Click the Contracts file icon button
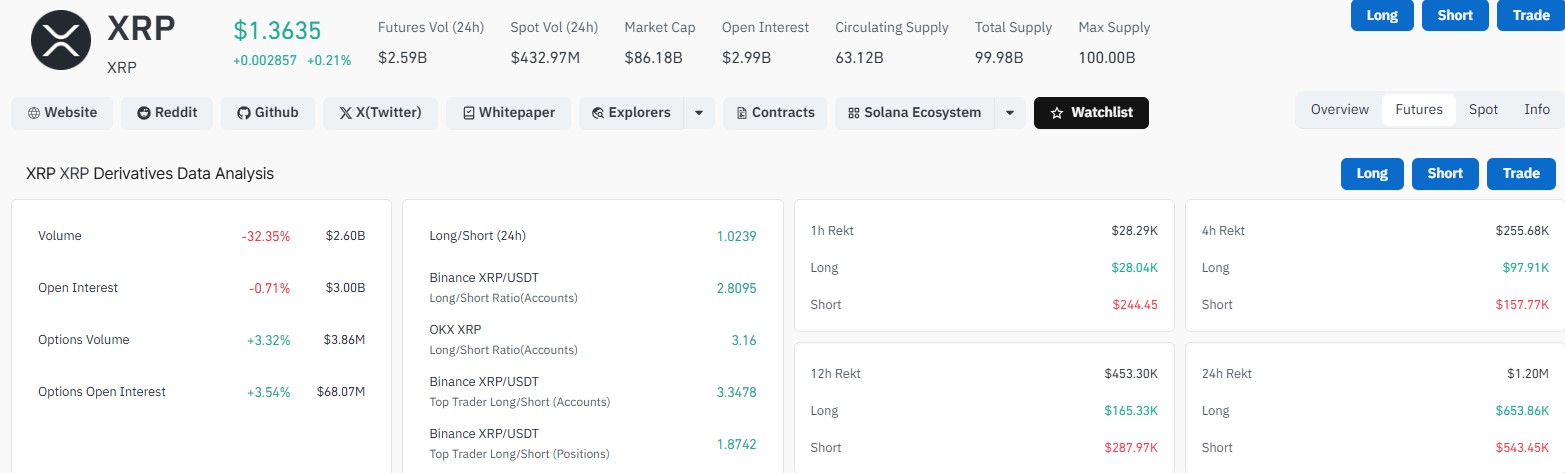 click(x=741, y=113)
